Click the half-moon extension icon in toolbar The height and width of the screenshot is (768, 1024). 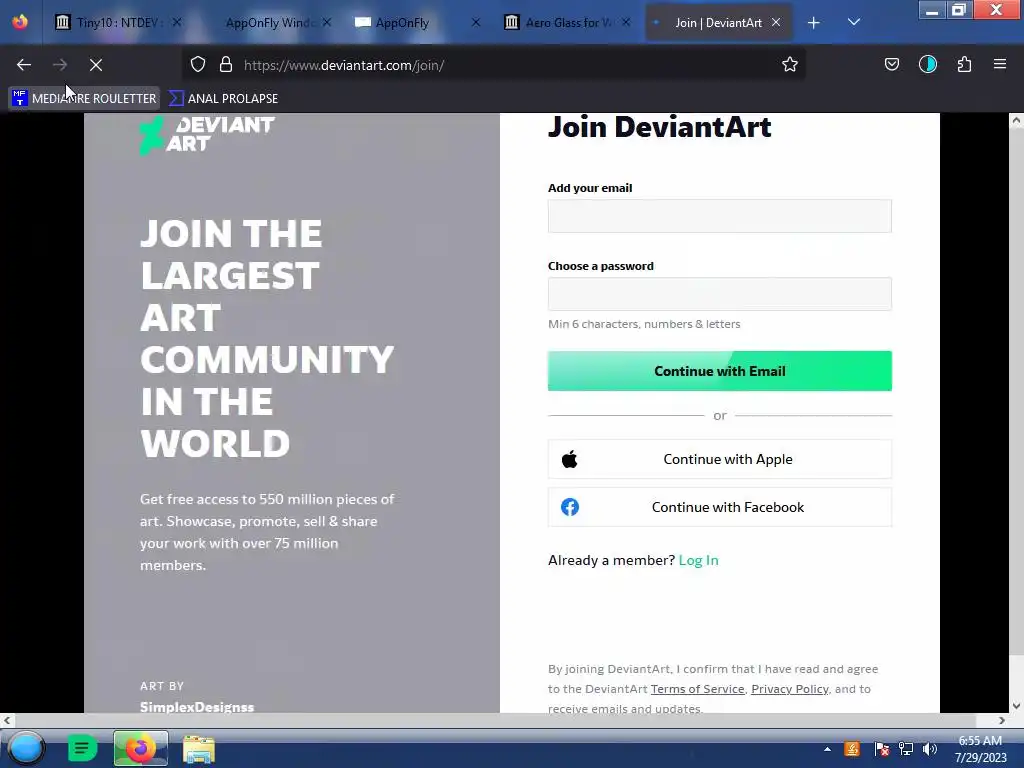(927, 65)
